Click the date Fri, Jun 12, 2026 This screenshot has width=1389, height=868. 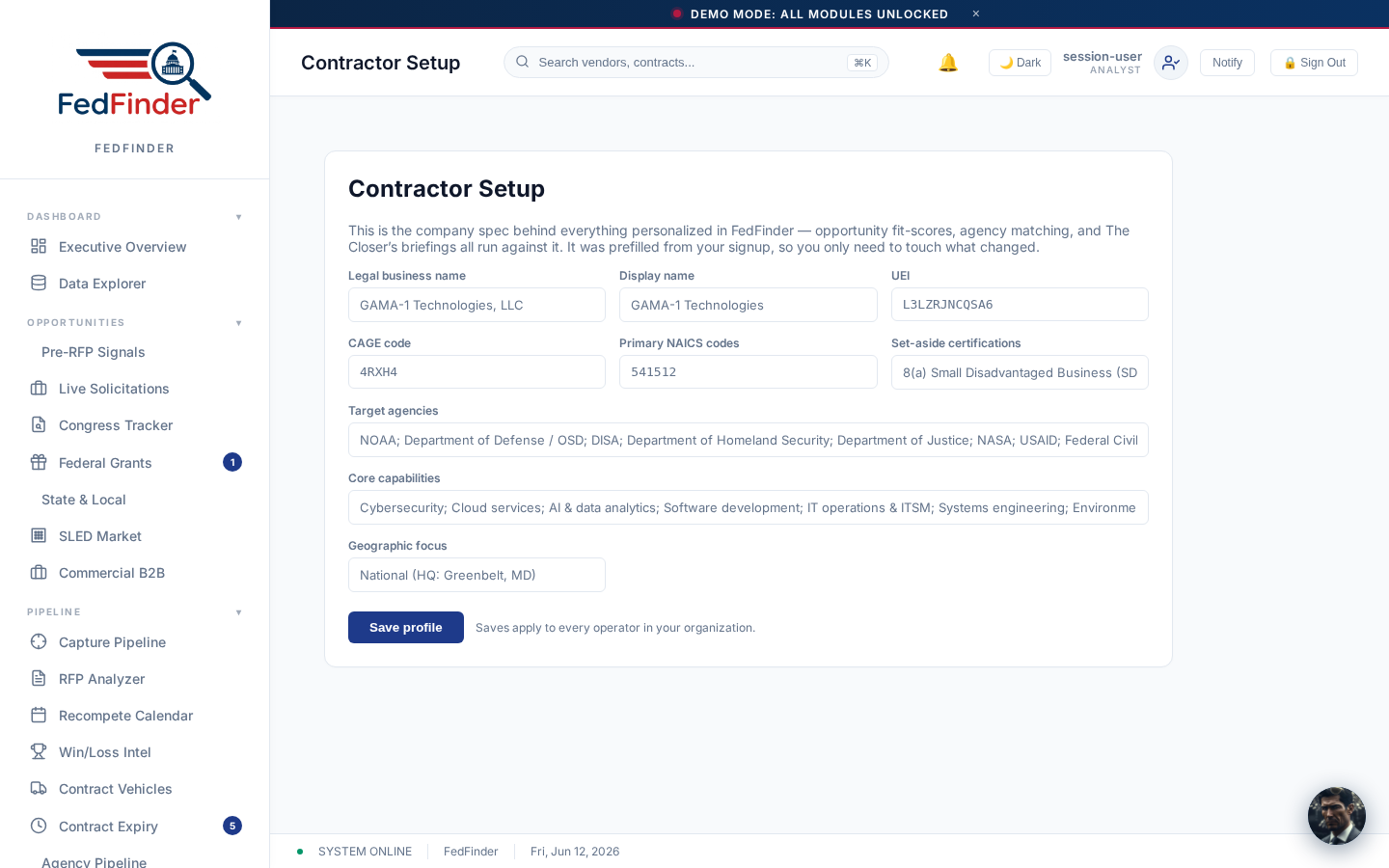pyautogui.click(x=575, y=852)
